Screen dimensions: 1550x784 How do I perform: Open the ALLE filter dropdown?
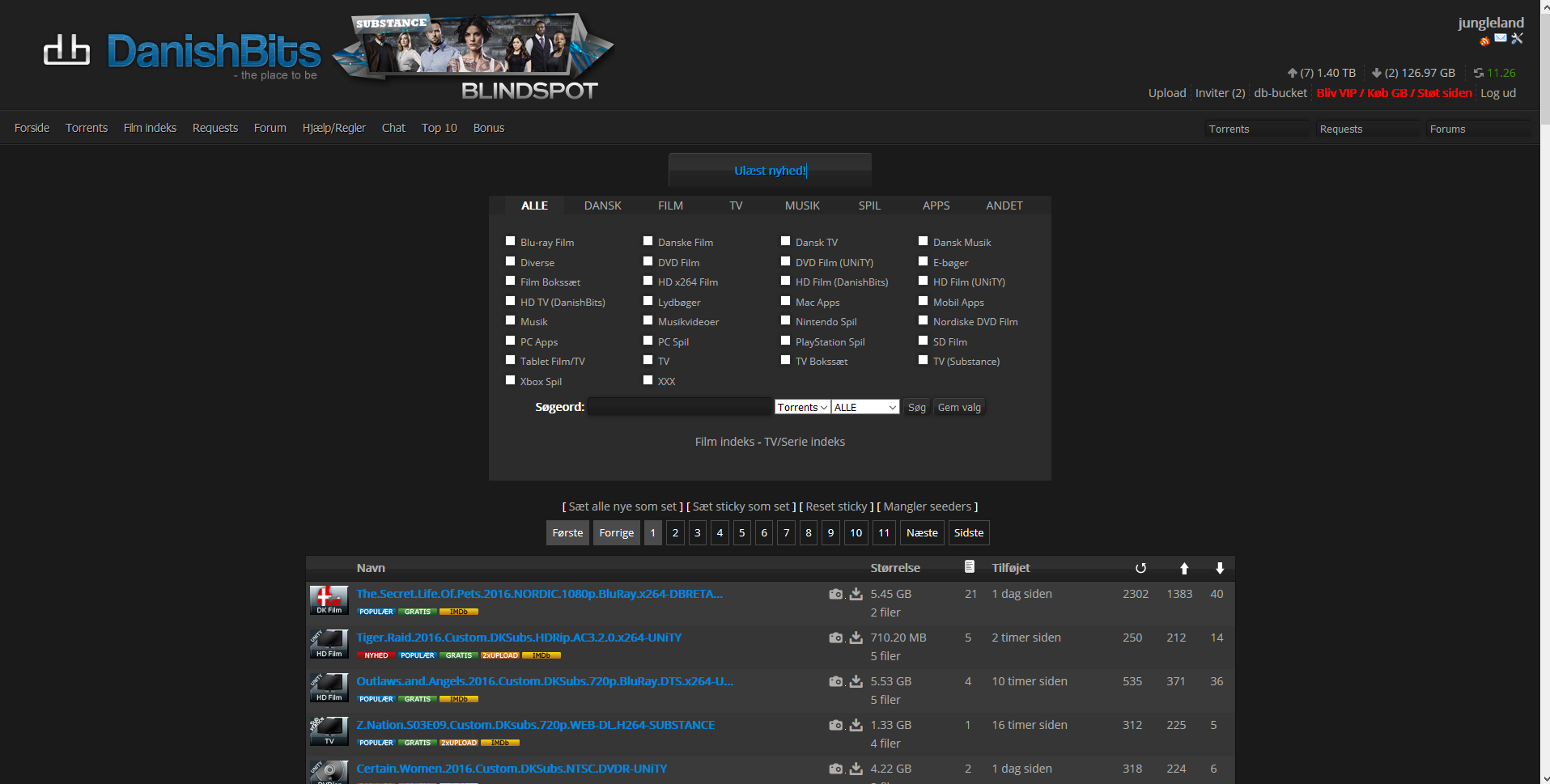865,407
